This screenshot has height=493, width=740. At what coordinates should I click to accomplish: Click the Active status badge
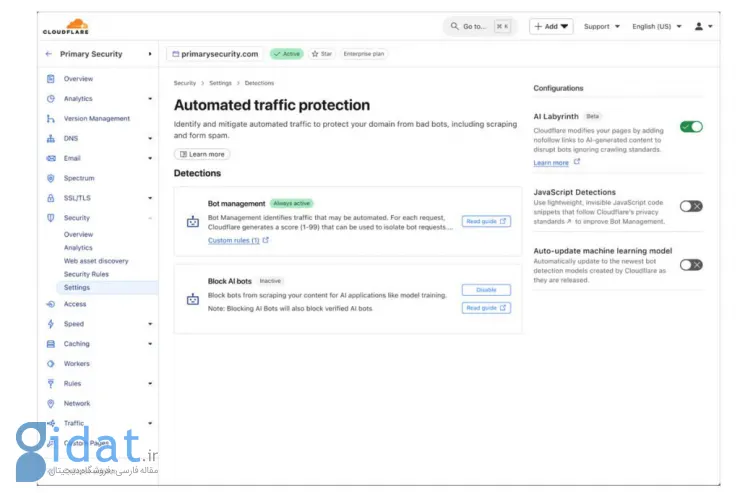[x=286, y=54]
